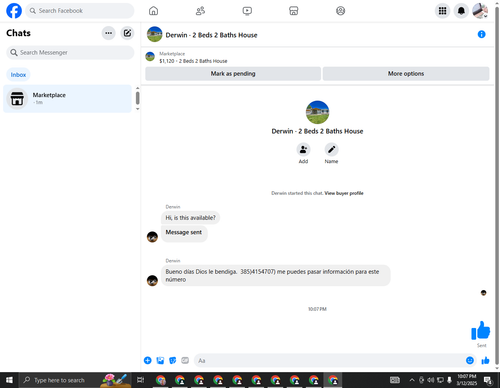The height and width of the screenshot is (388, 500).
Task: Open the emoji picker smiley
Action: [x=470, y=360]
